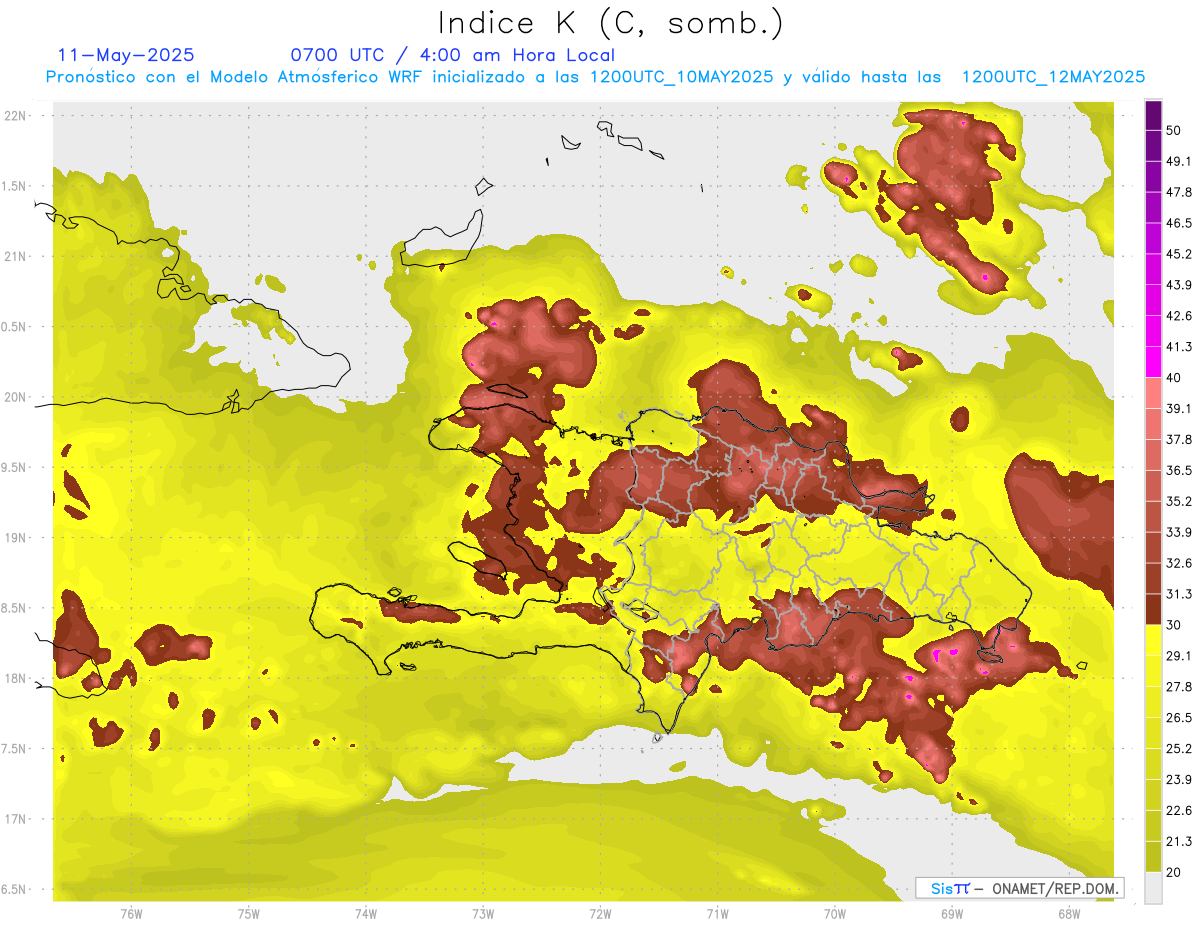1200x927 pixels.
Task: Click the gray swatch below the 20 mark
Action: 1153,887
